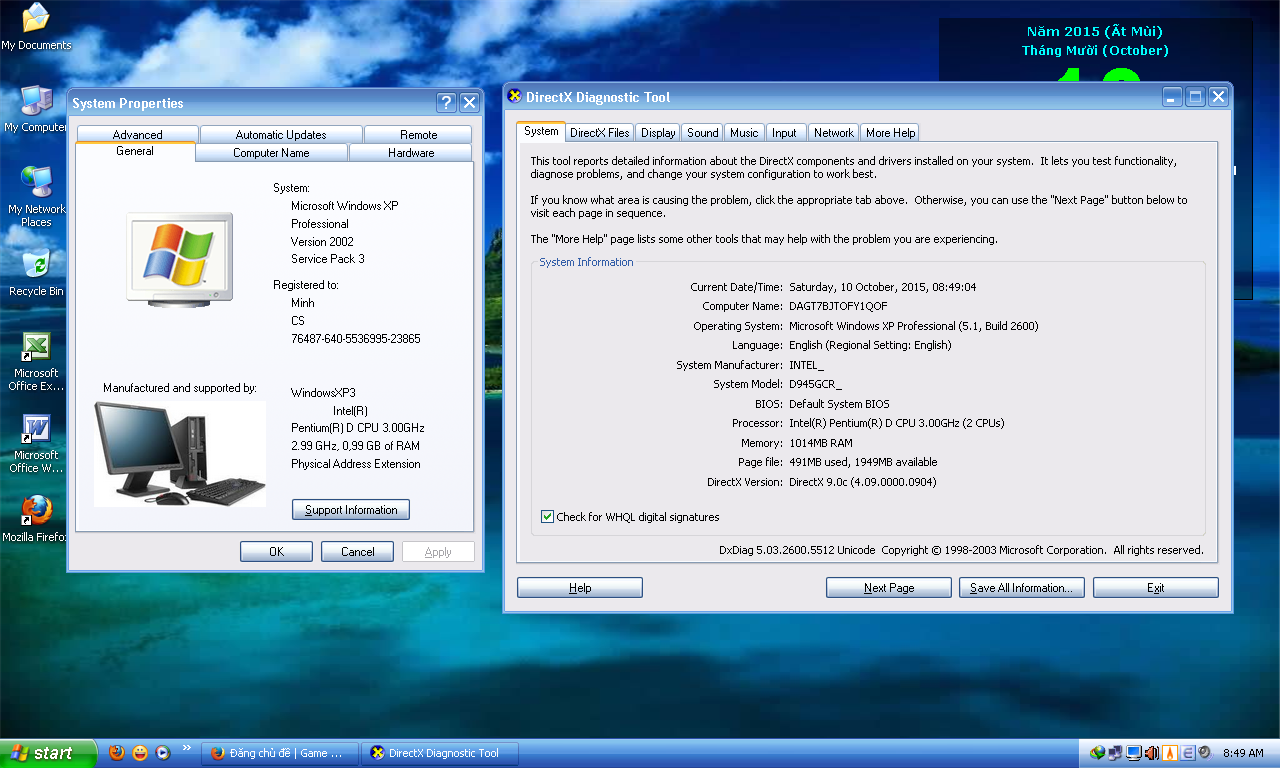Click Cancel in System Properties
Screen dimensions: 1280x768
[x=357, y=552]
